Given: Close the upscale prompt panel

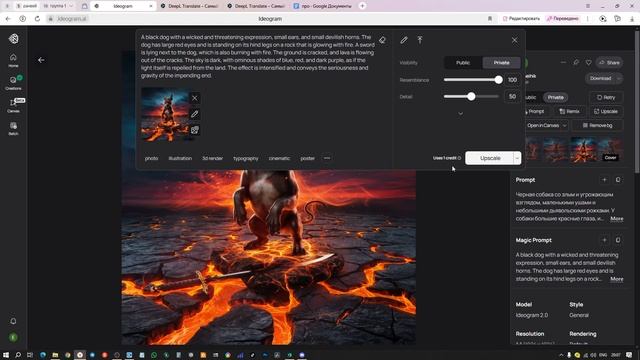Looking at the screenshot, I should [514, 40].
